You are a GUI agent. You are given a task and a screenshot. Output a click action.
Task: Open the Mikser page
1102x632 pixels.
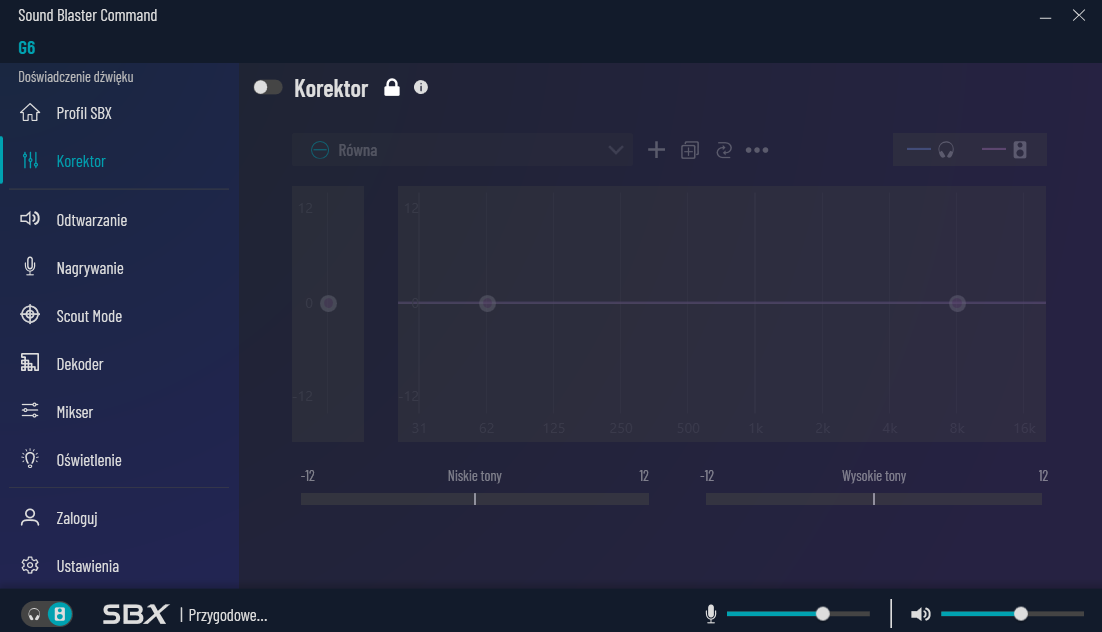pos(74,412)
